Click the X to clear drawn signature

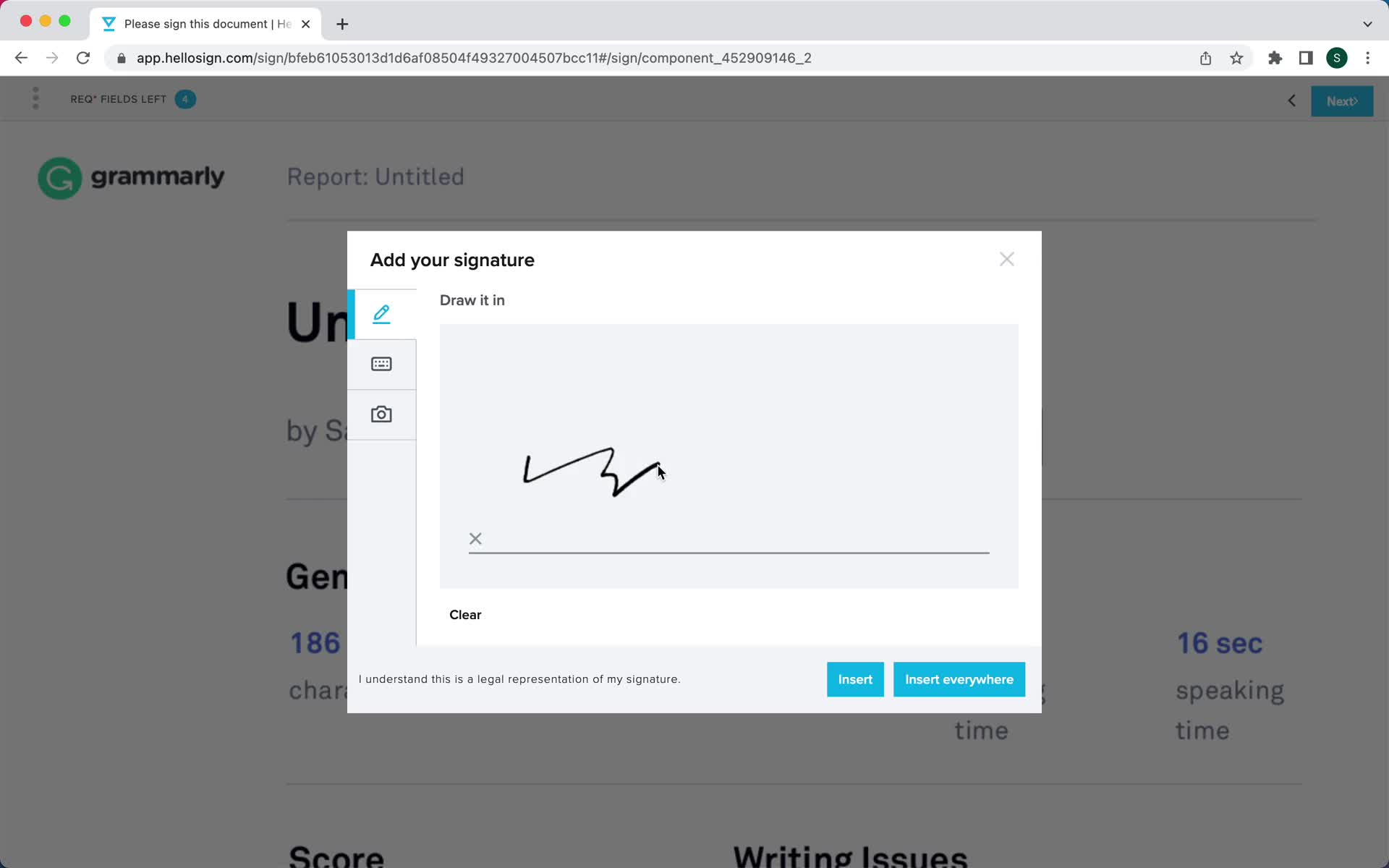[476, 538]
